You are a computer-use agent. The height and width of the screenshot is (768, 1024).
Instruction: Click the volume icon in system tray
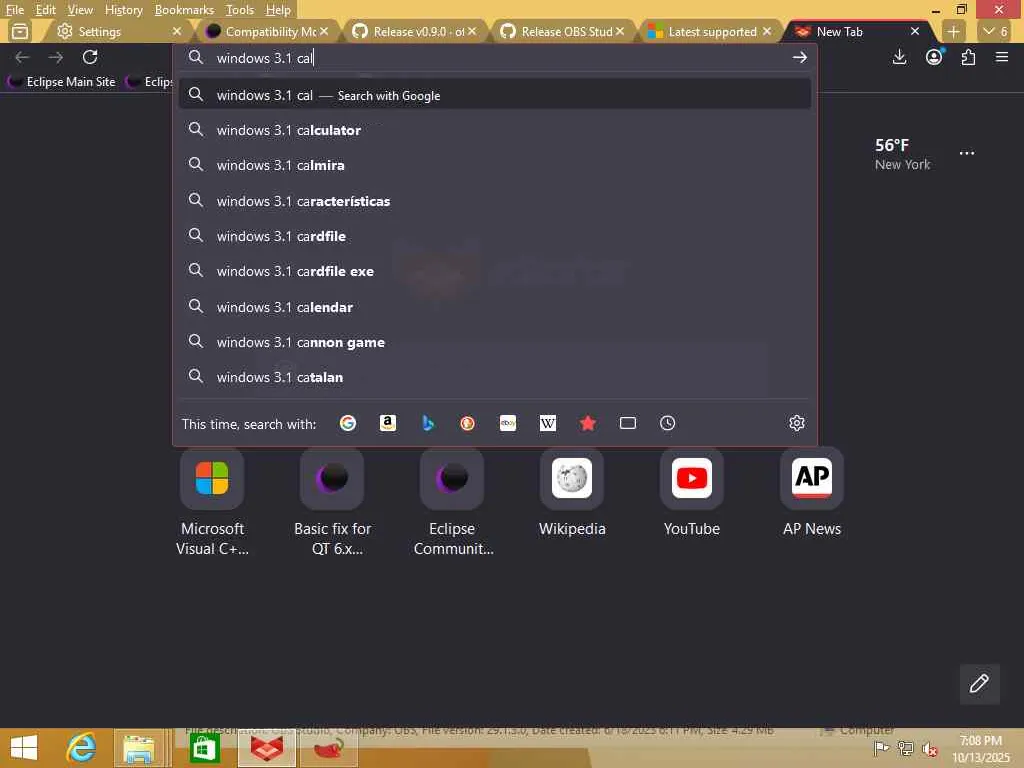coord(930,748)
